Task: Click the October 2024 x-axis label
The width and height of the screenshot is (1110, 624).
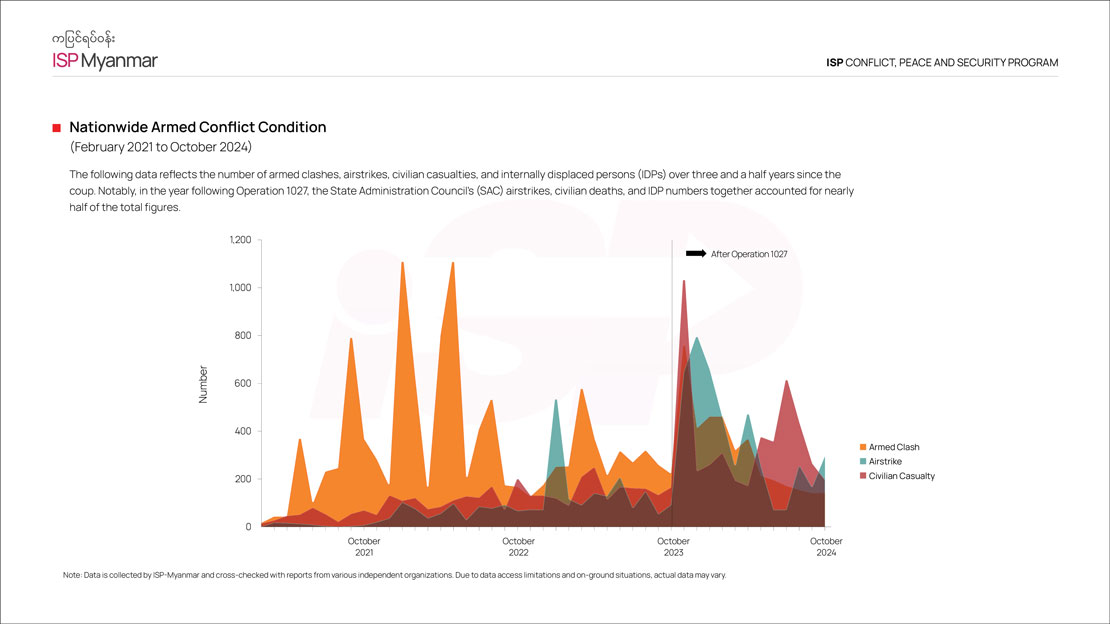Action: point(826,546)
